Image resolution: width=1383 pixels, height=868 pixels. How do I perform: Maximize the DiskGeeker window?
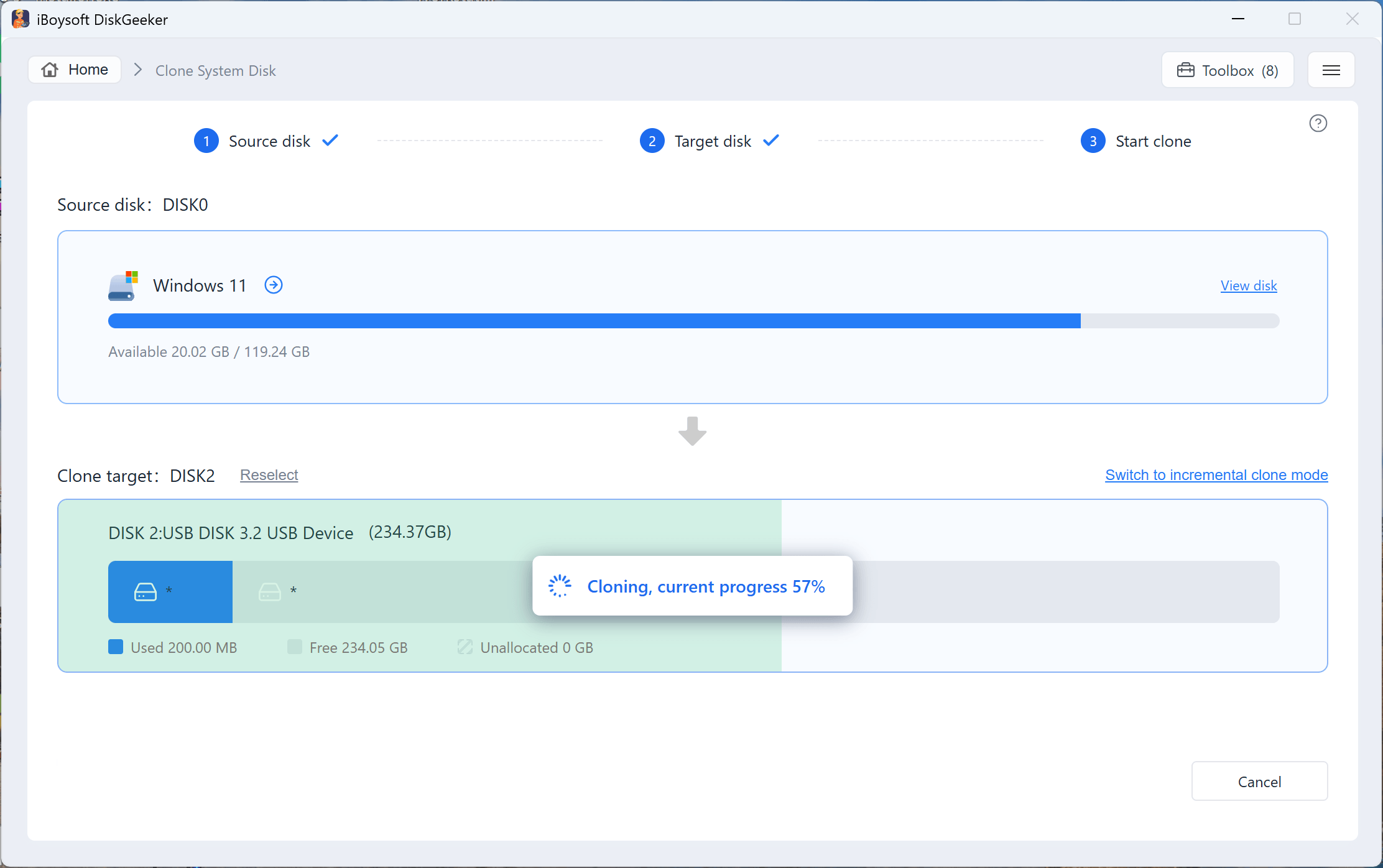tap(1295, 19)
